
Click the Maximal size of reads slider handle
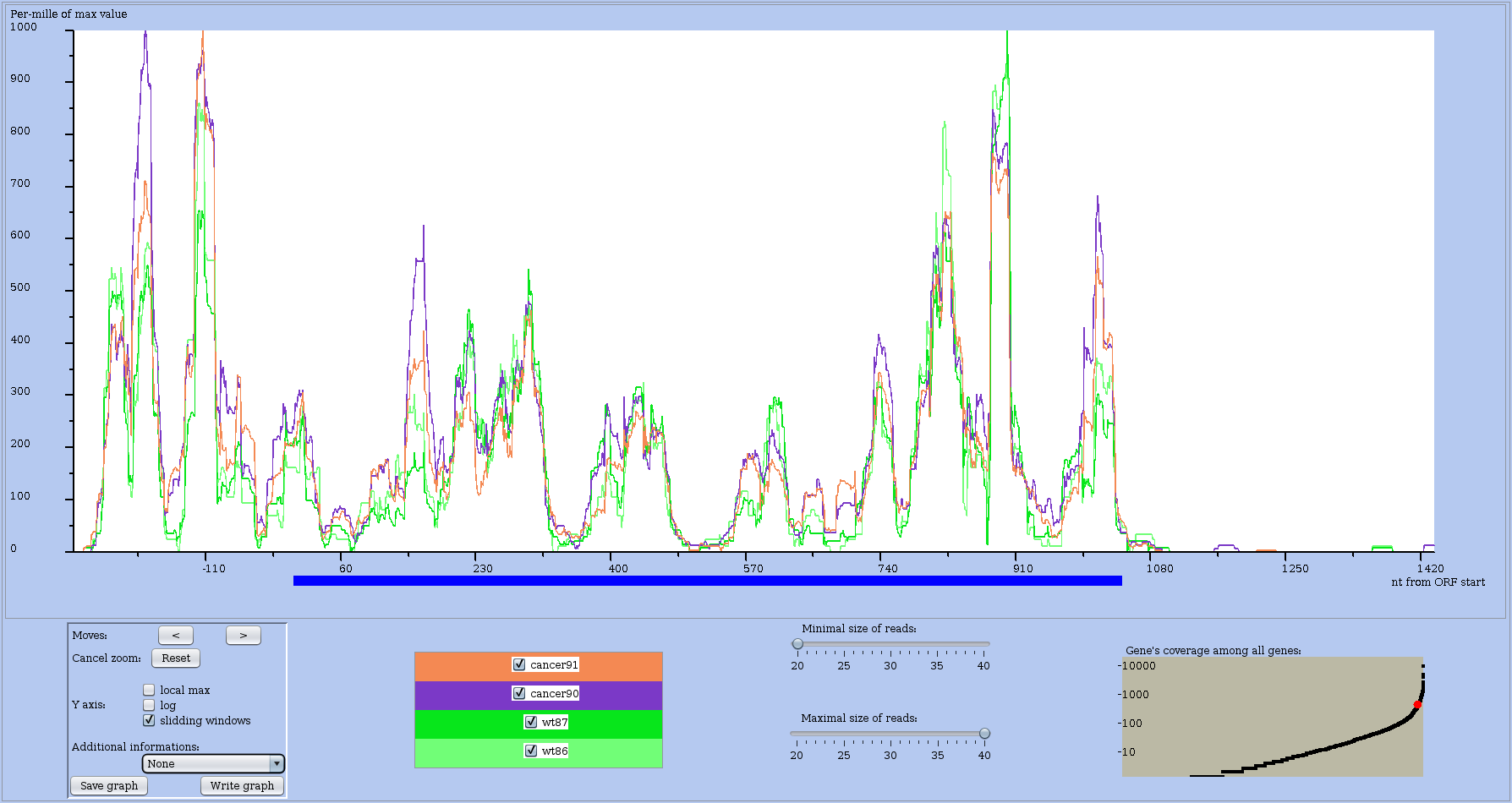(984, 734)
